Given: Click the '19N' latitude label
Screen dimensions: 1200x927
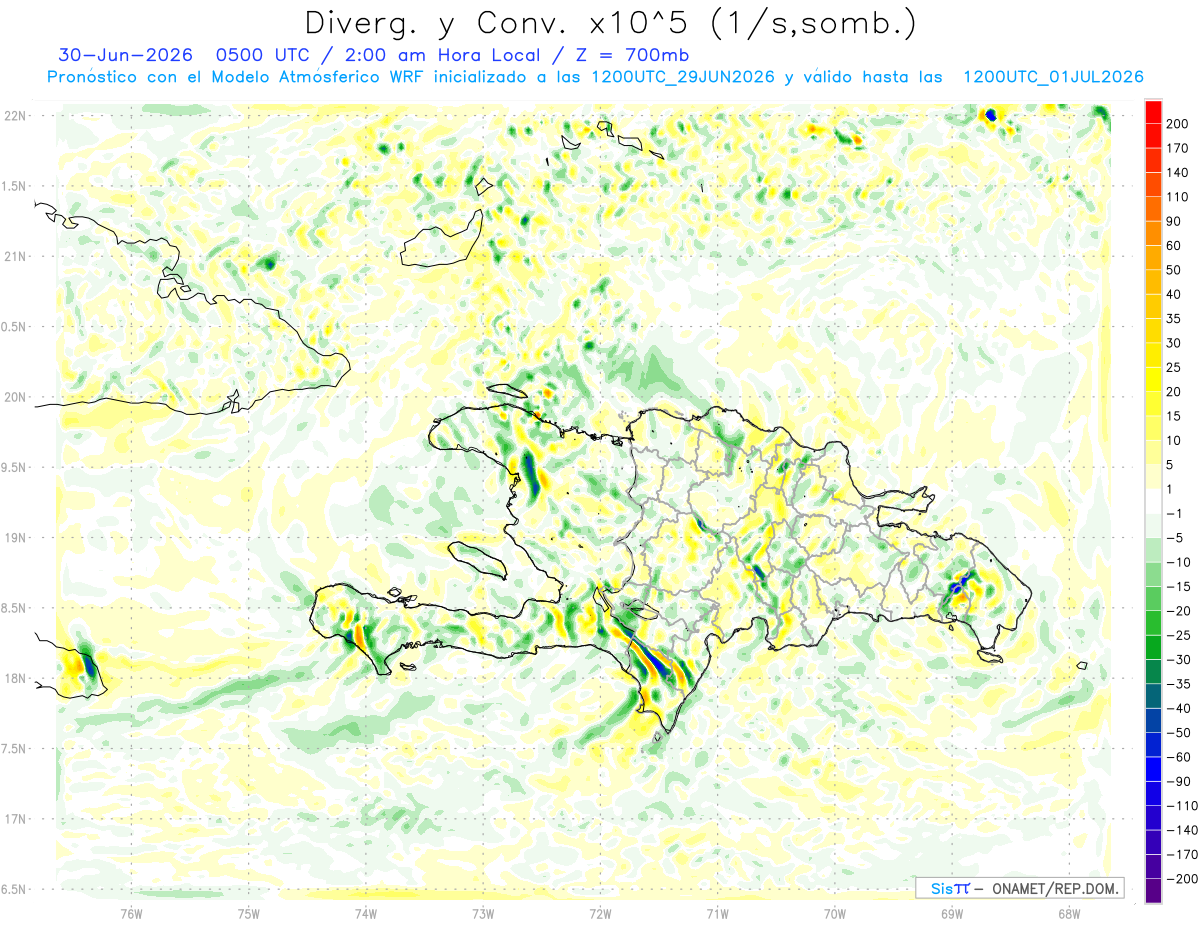Looking at the screenshot, I should point(14,537).
